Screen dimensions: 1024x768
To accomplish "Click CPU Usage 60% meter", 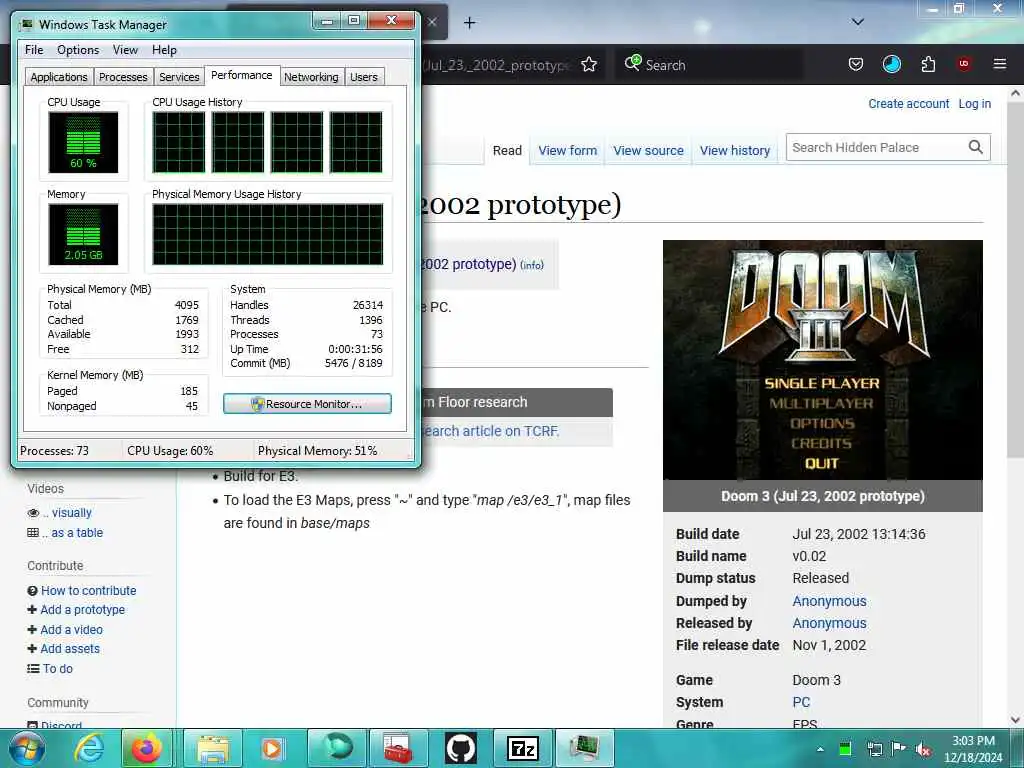I will pyautogui.click(x=83, y=142).
